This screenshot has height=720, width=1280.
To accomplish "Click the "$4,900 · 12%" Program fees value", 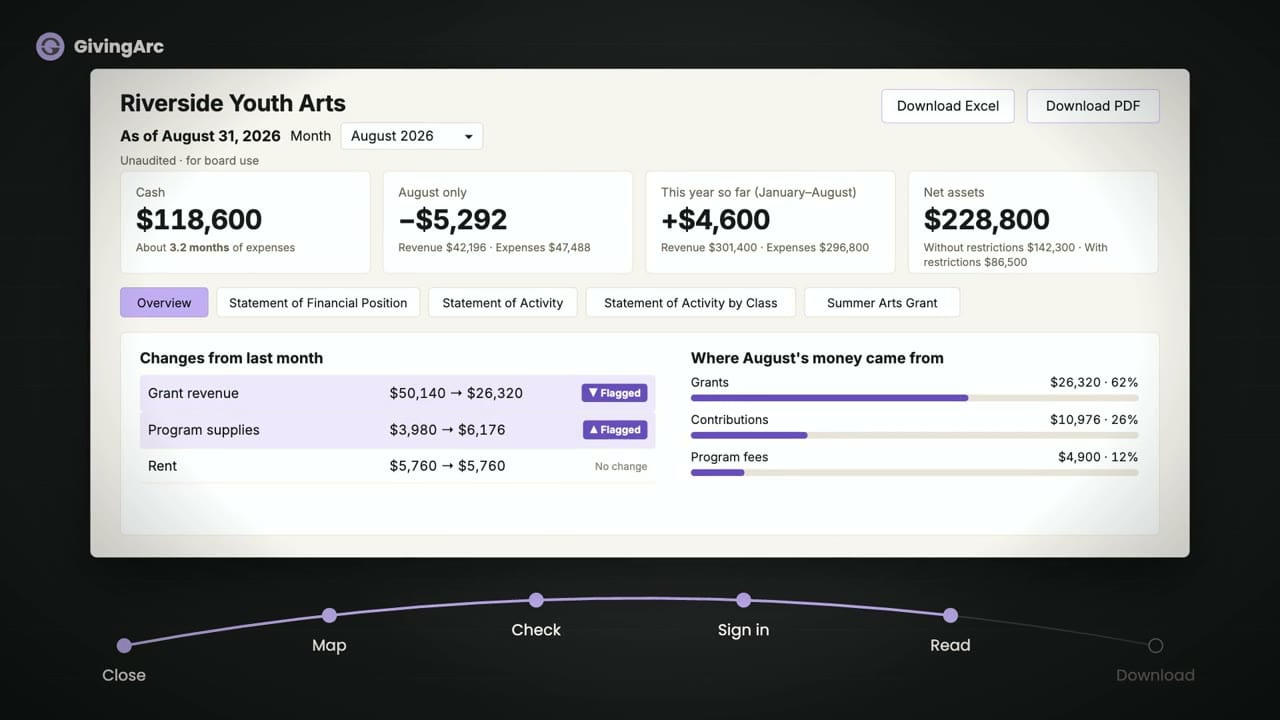I will click(x=1098, y=457).
